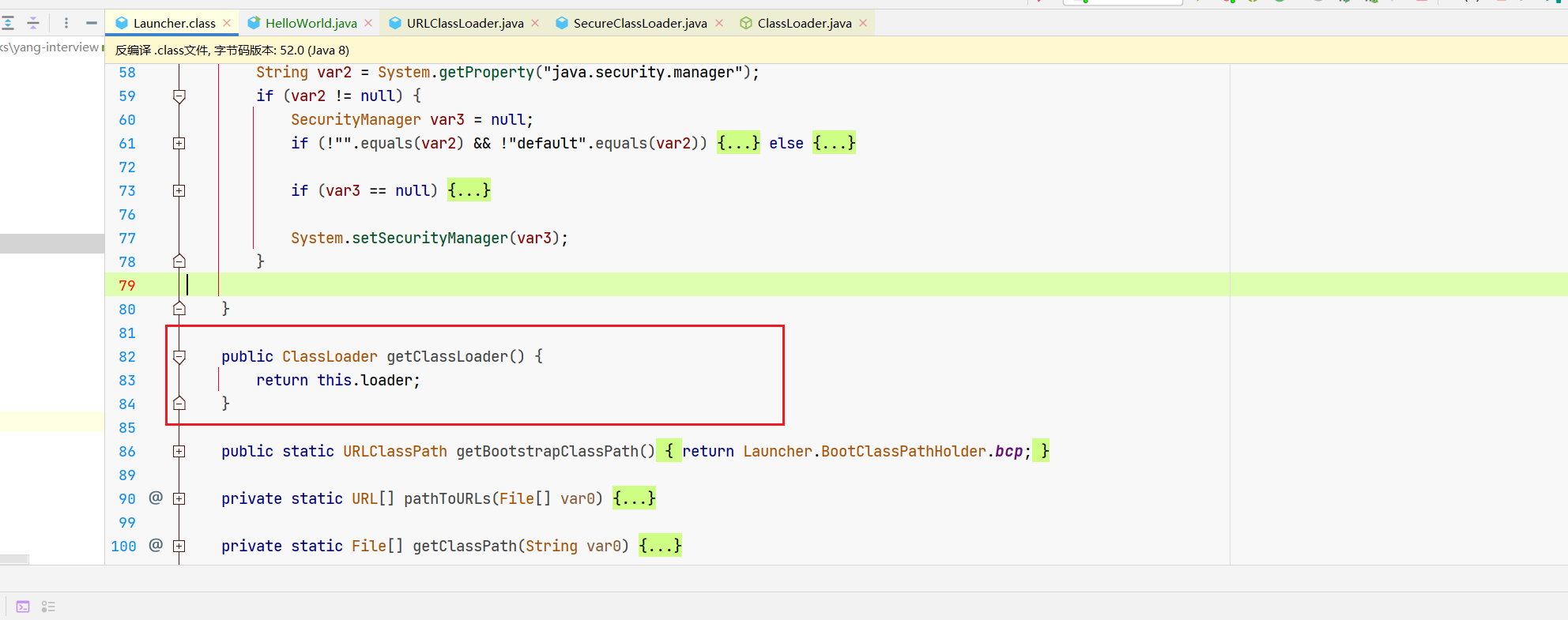
Task: Click line number 82 in the gutter
Action: [127, 356]
